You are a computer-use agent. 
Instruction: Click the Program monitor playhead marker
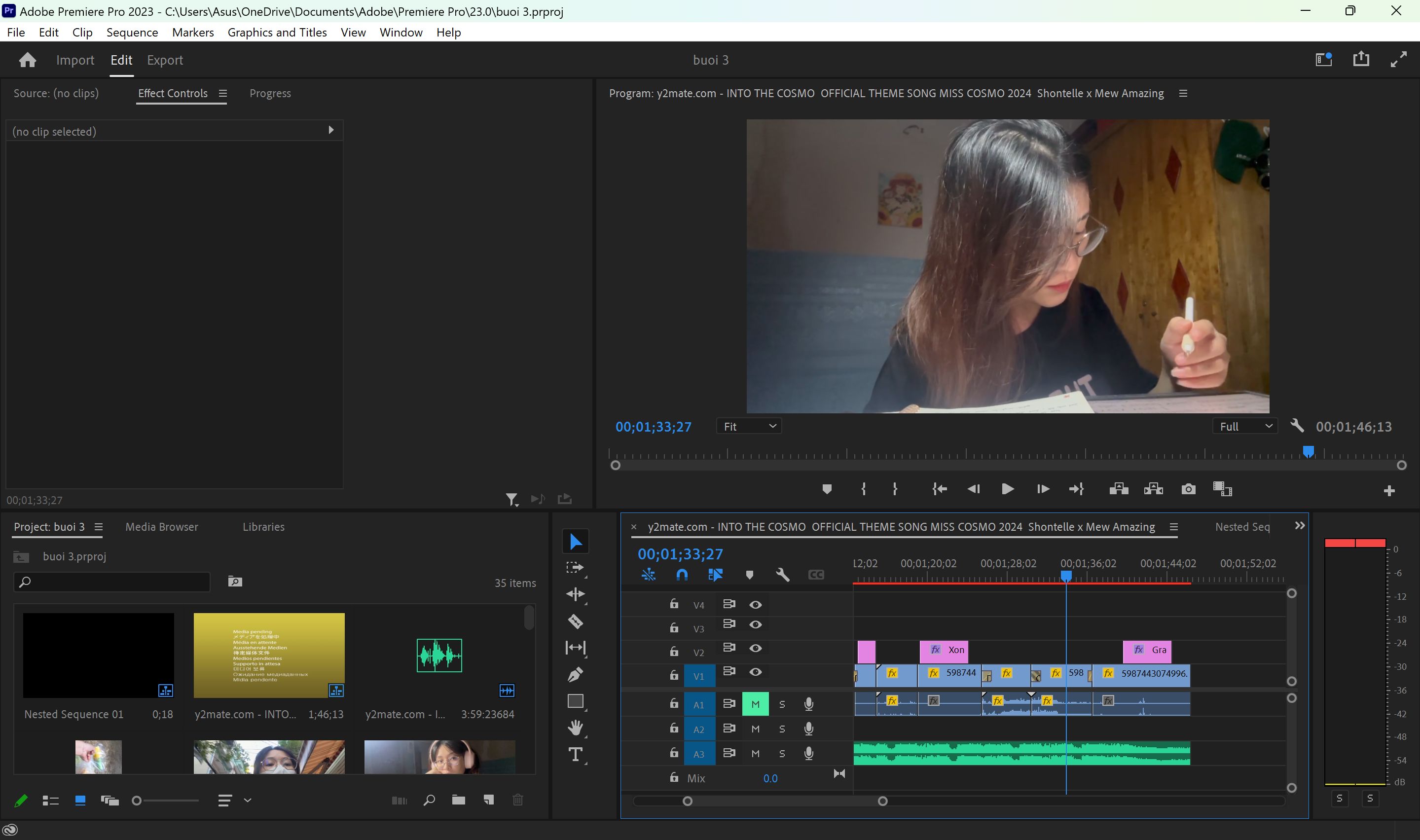1308,451
